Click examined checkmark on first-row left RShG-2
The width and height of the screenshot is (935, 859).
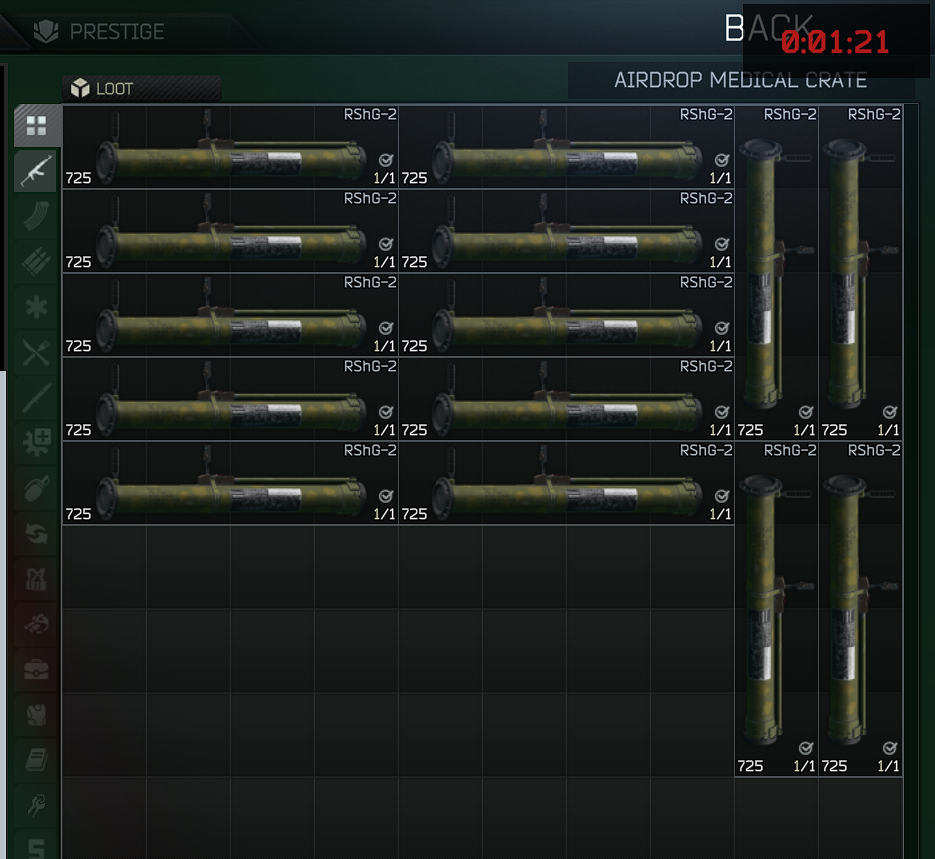click(386, 160)
